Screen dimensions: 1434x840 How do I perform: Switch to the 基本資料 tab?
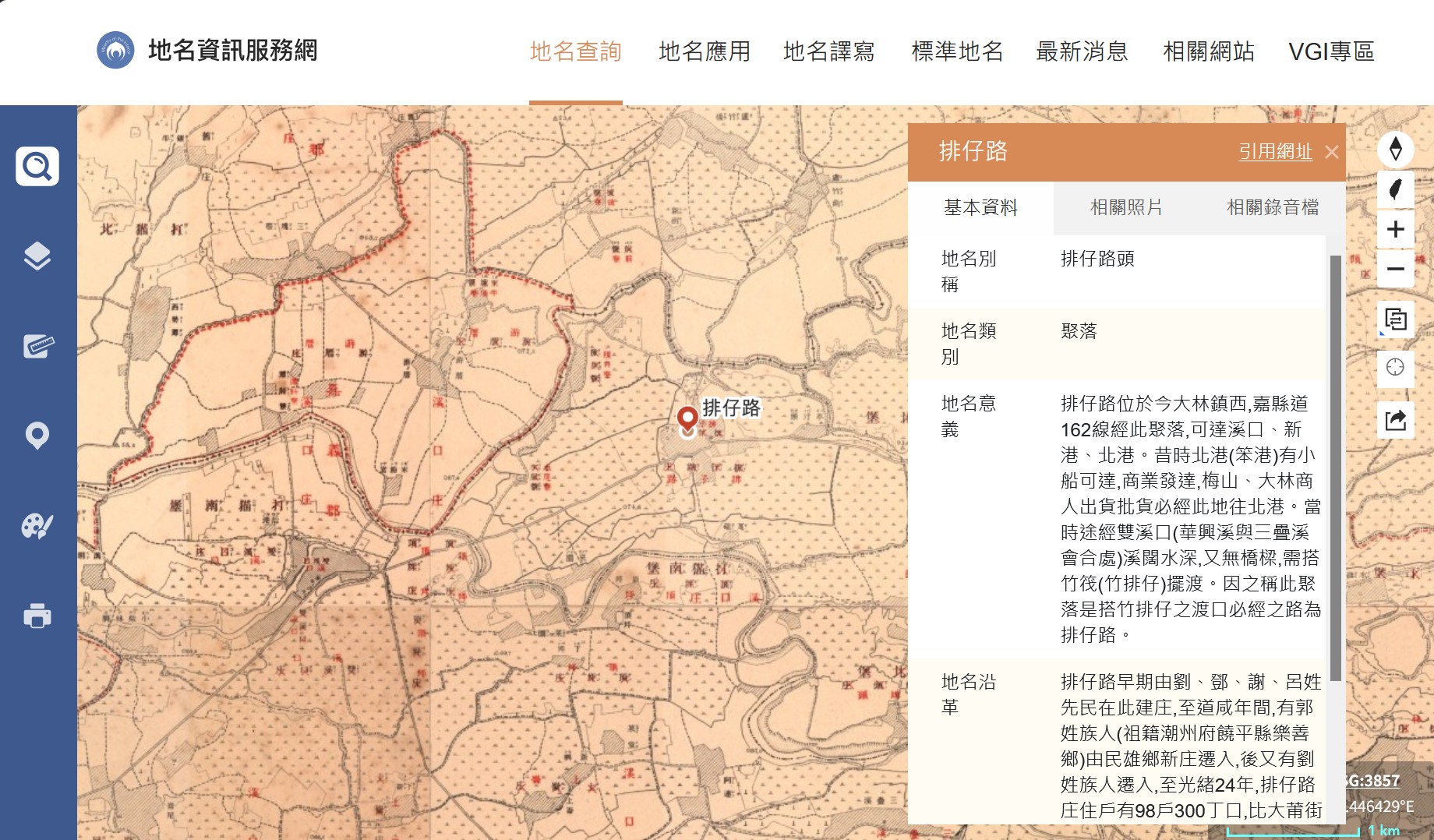[x=981, y=207]
